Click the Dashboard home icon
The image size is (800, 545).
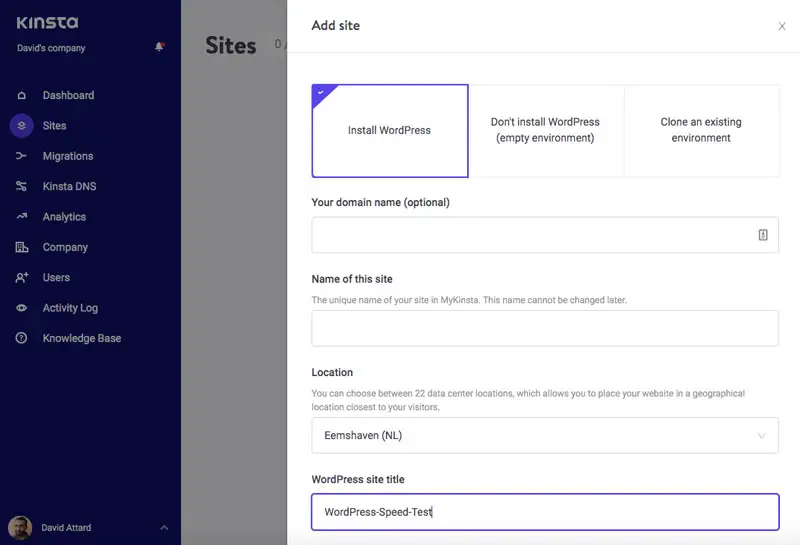point(21,95)
